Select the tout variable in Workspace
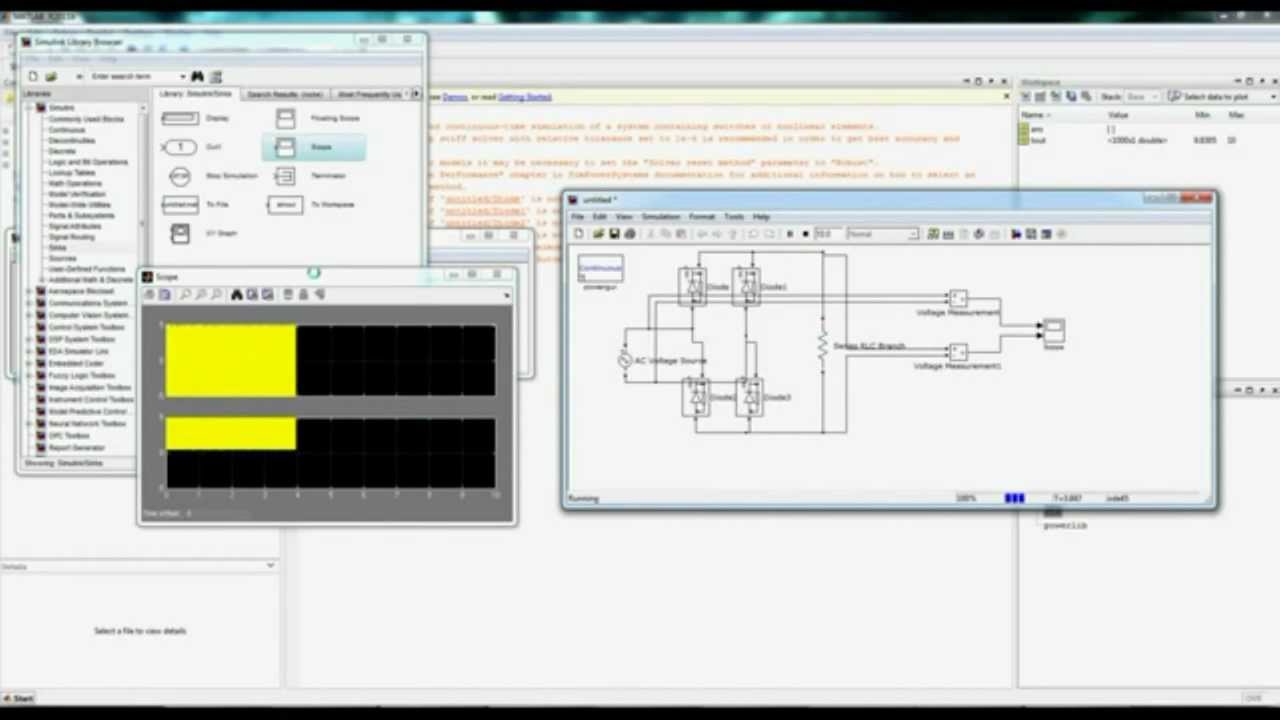The image size is (1280, 720). pyautogui.click(x=1037, y=140)
